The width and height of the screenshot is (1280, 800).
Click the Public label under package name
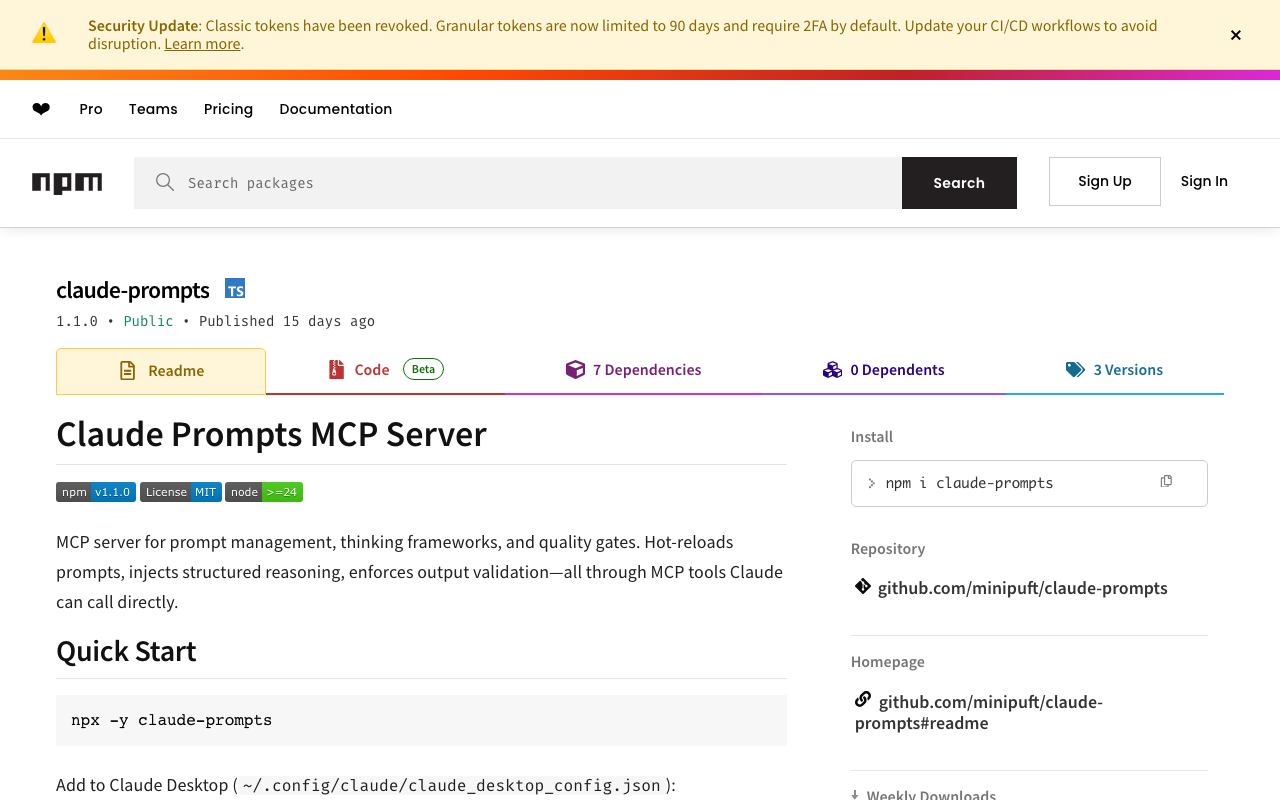click(148, 321)
